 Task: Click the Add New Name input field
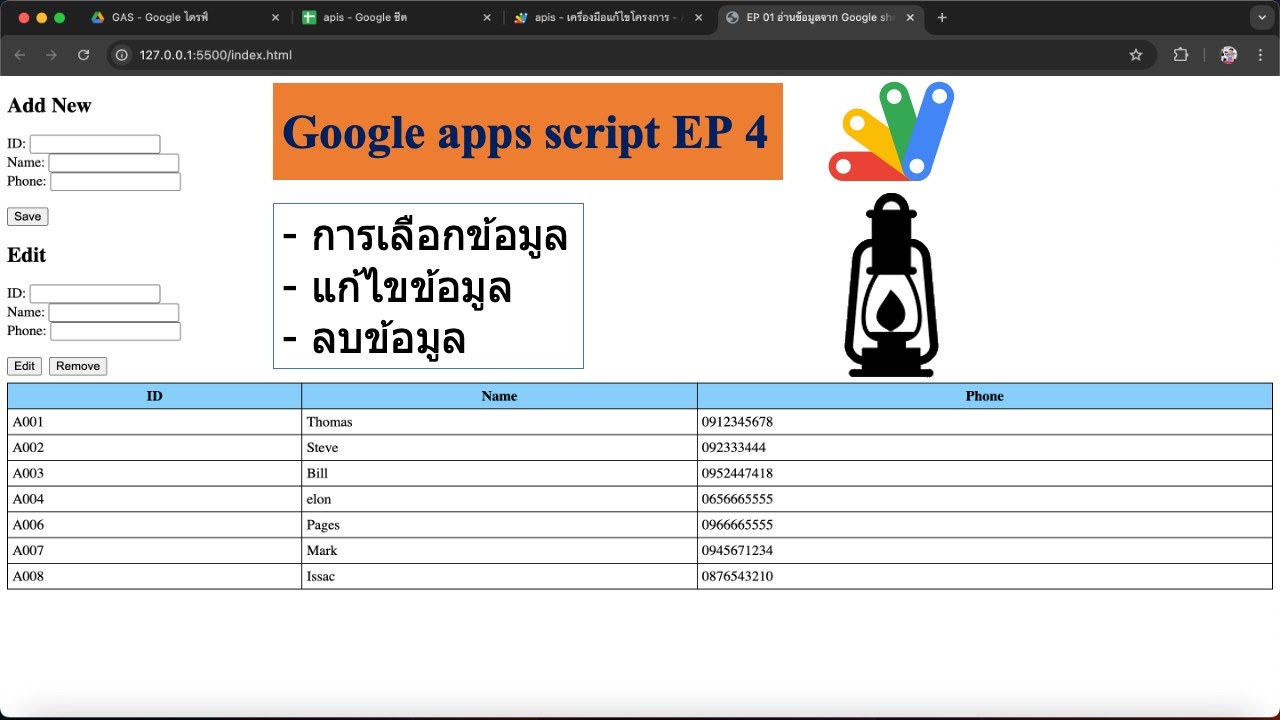click(x=114, y=163)
